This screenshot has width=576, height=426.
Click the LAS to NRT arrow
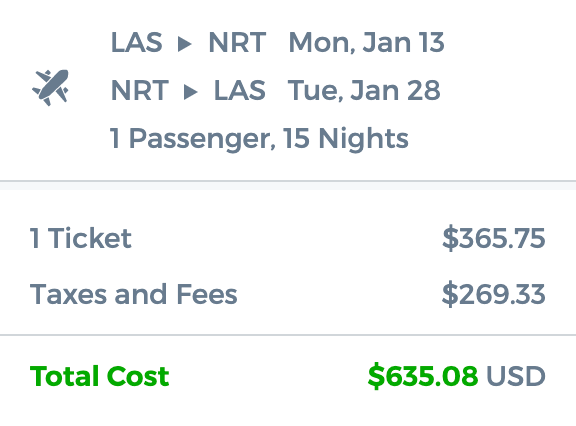184,44
